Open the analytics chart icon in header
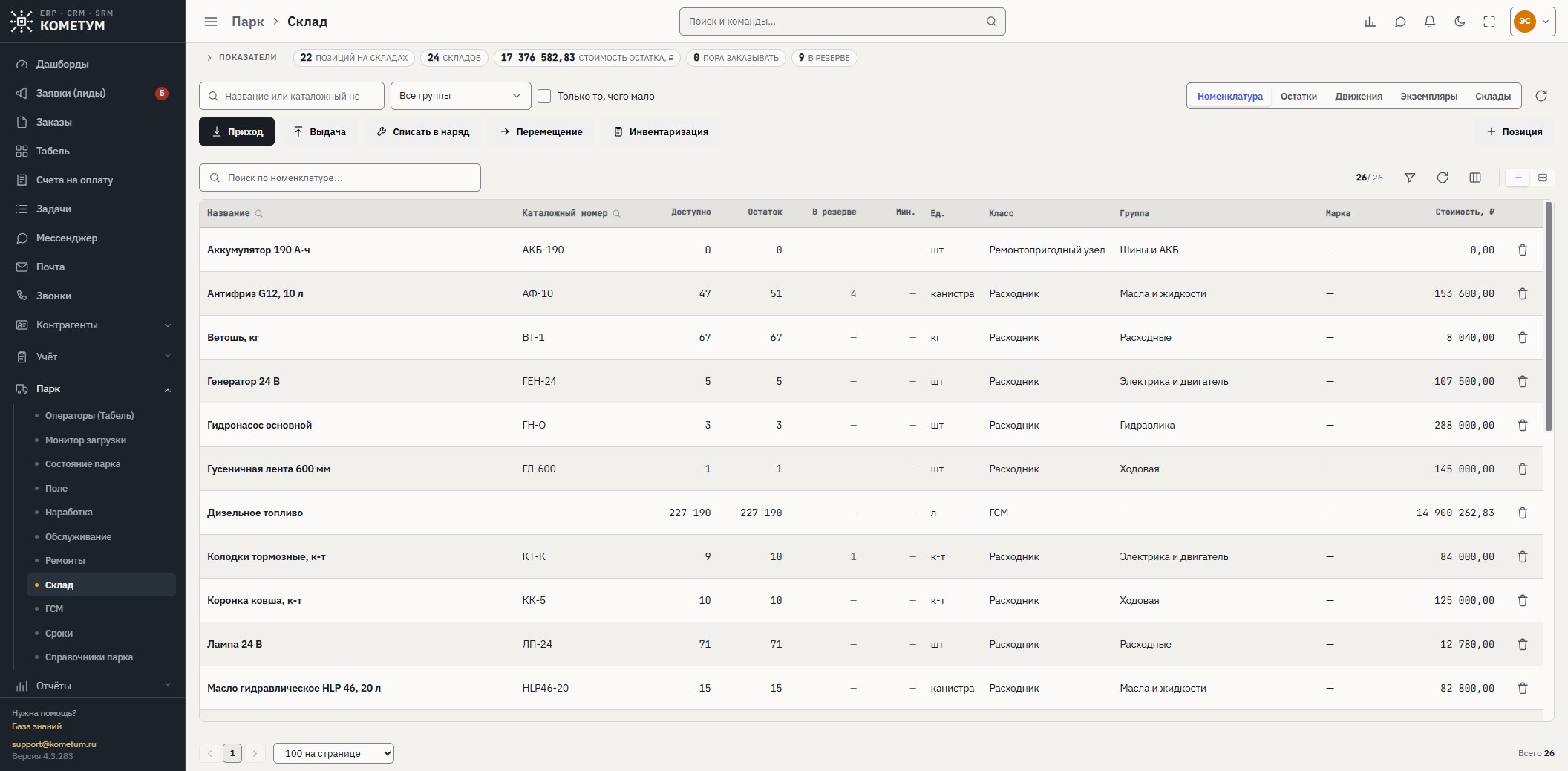This screenshot has height=771, width=1568. [1371, 22]
